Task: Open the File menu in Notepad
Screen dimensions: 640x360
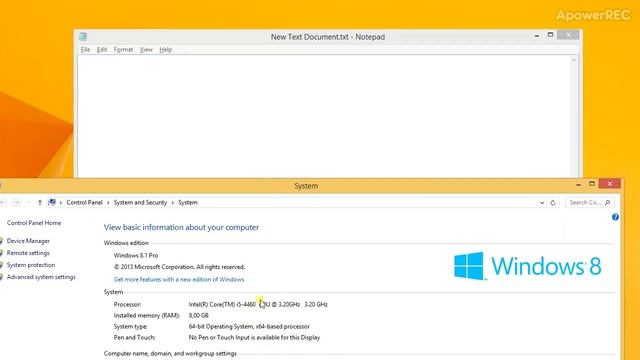Action: pyautogui.click(x=85, y=49)
